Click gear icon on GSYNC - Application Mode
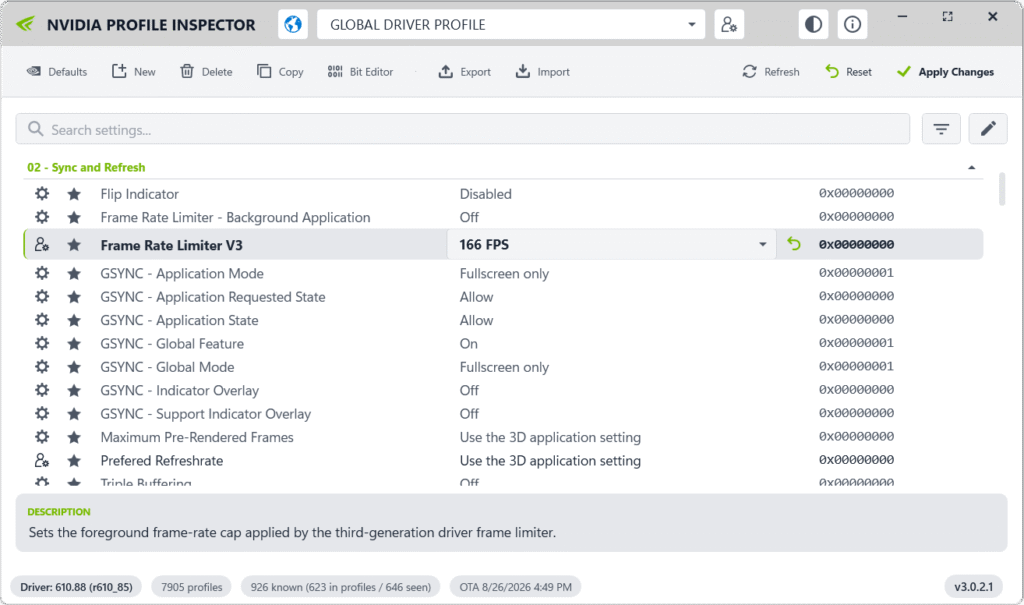 tap(42, 273)
